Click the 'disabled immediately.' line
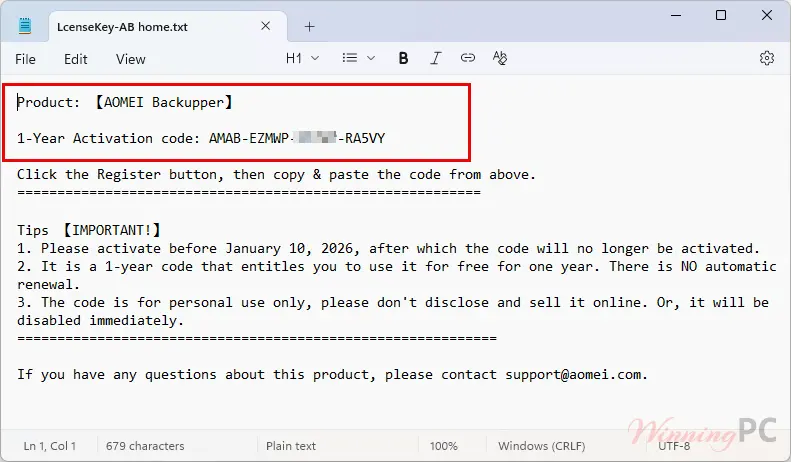The height and width of the screenshot is (462, 791). click(x=100, y=321)
